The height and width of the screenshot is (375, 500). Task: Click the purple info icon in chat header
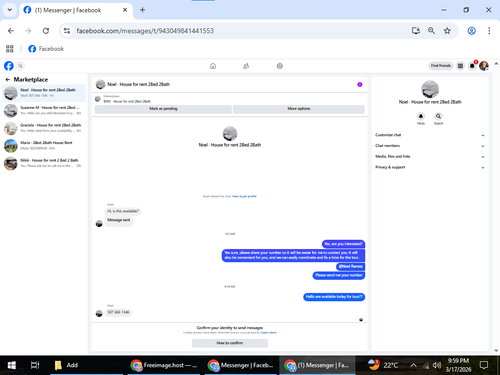click(x=360, y=84)
